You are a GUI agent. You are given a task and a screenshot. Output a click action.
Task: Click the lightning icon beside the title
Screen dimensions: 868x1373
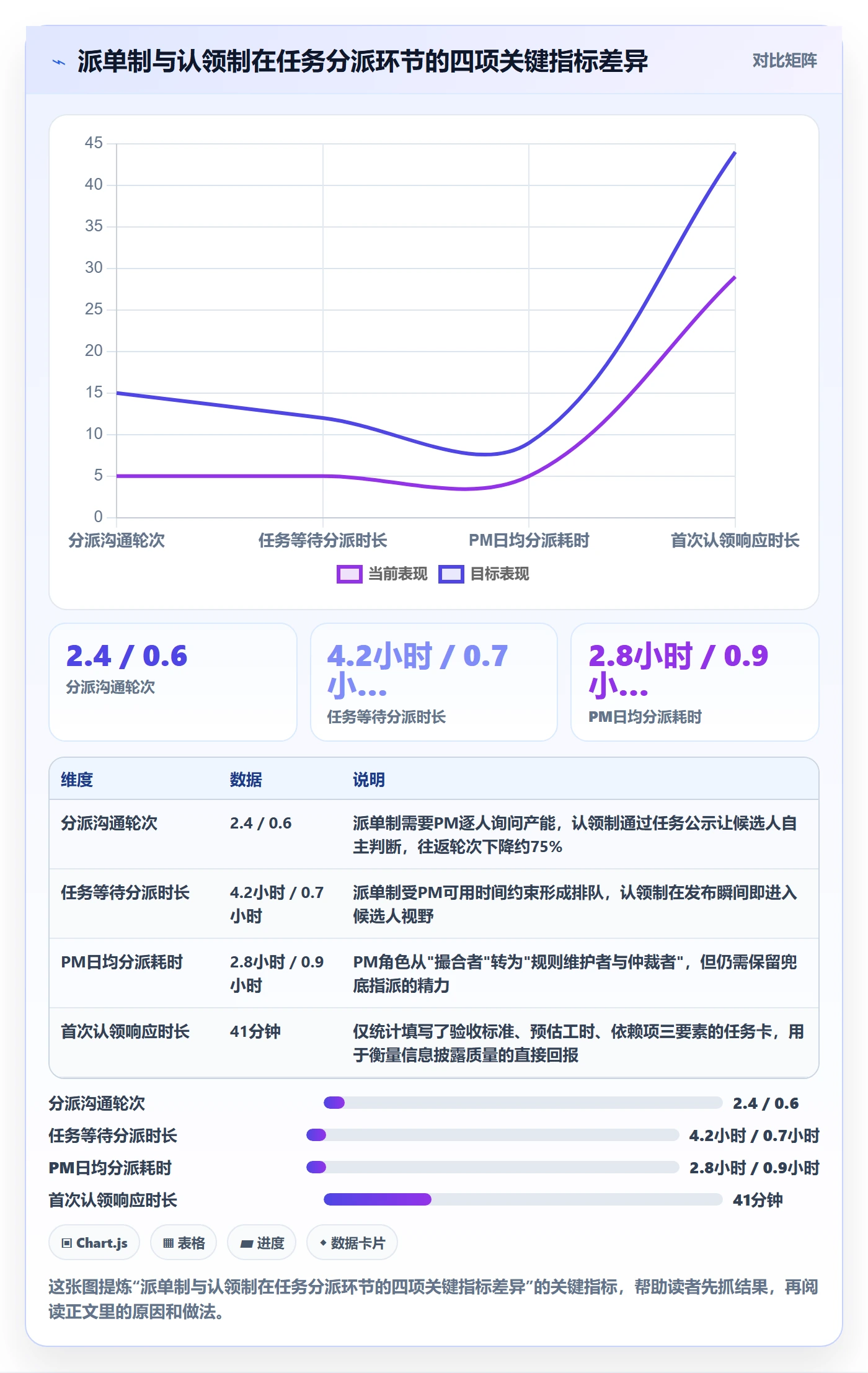click(59, 61)
